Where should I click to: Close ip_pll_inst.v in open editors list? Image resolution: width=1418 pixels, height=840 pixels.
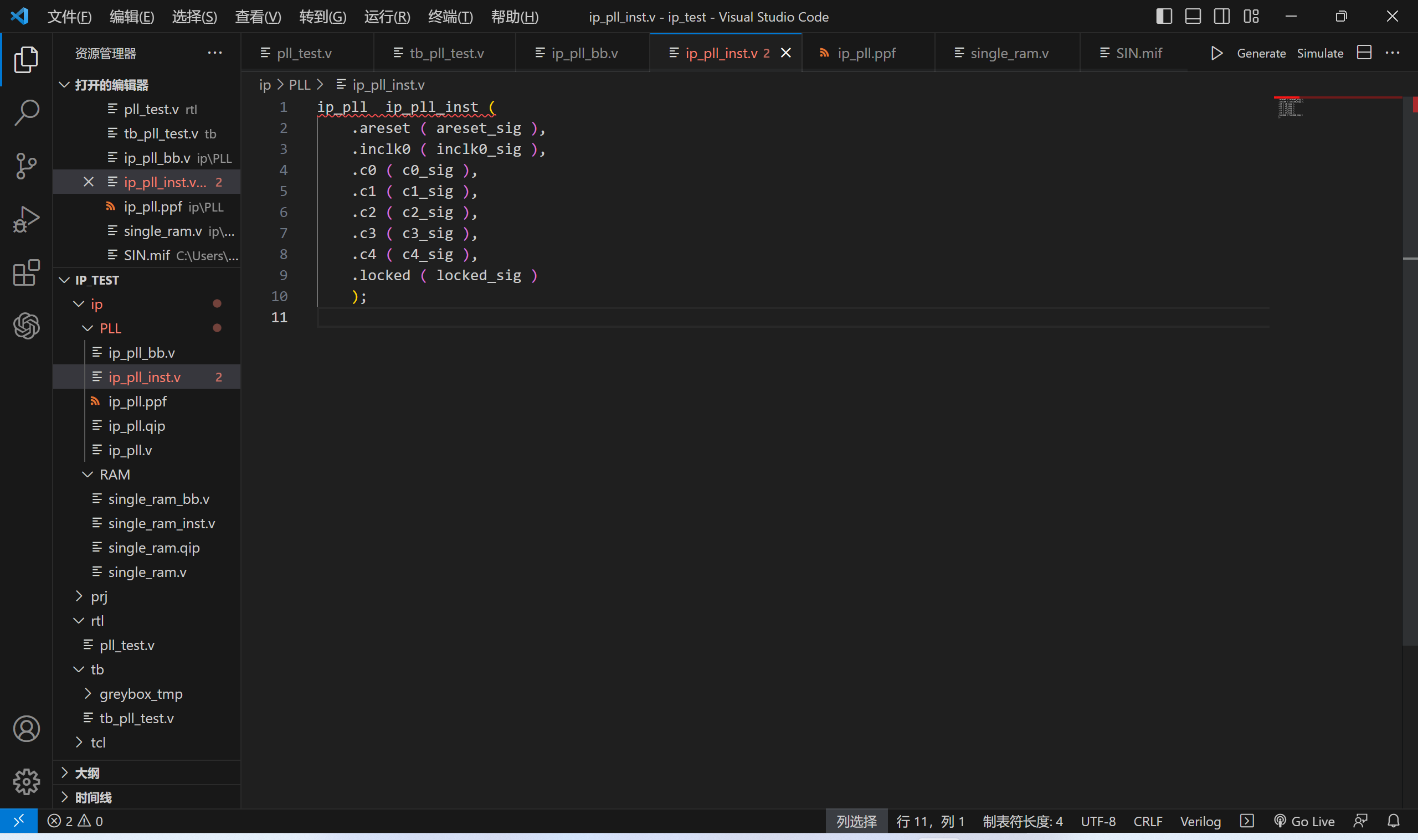88,182
